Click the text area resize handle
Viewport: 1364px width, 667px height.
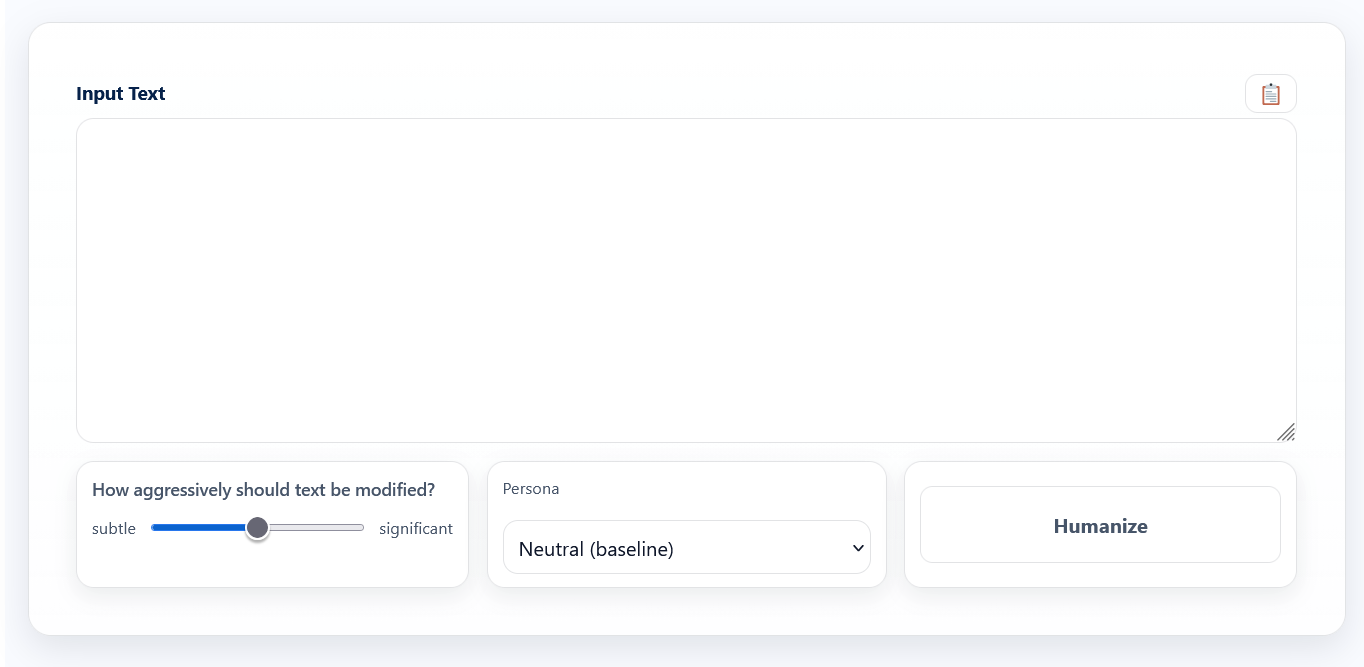[x=1286, y=432]
